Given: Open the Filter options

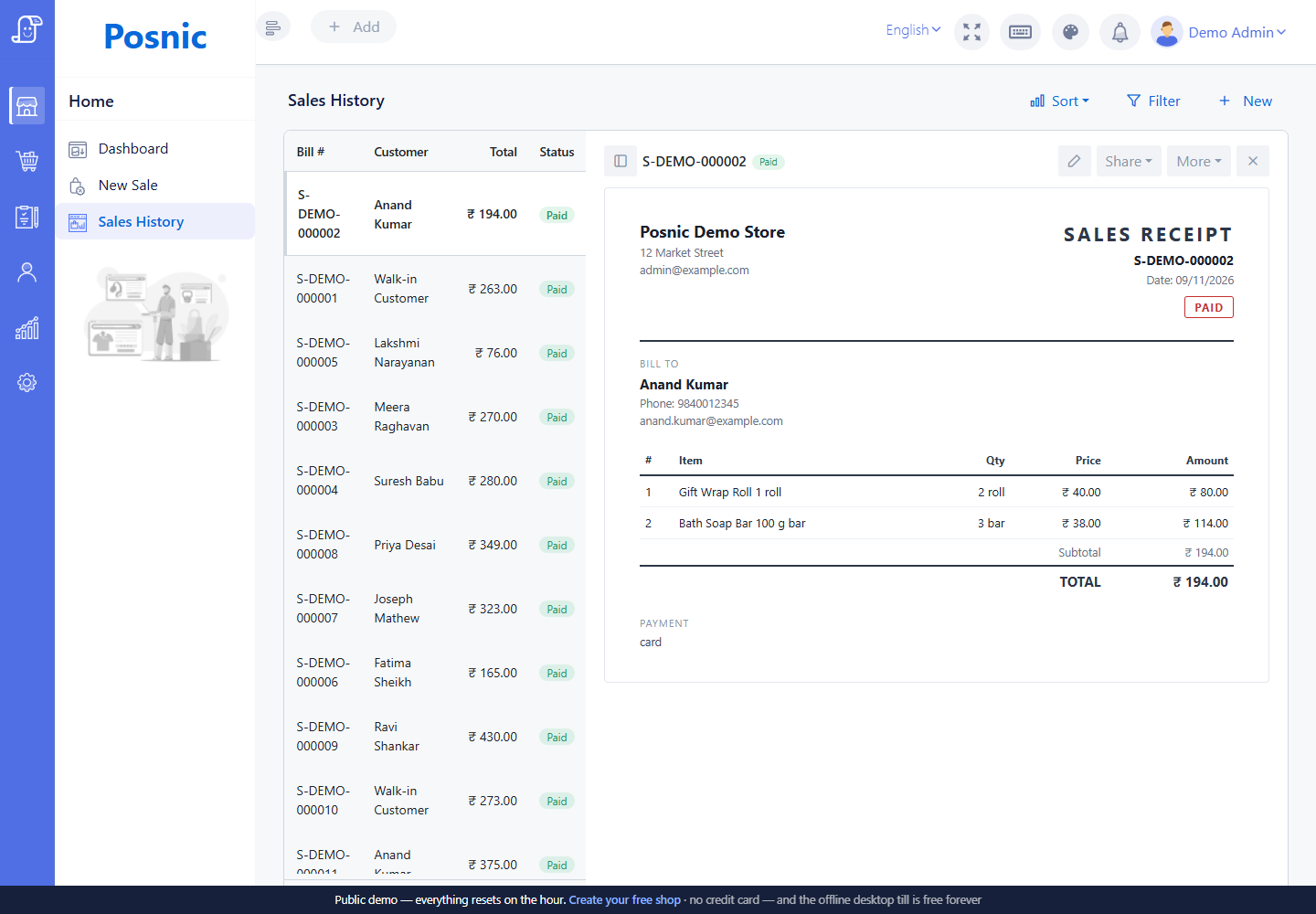Looking at the screenshot, I should click(1153, 101).
